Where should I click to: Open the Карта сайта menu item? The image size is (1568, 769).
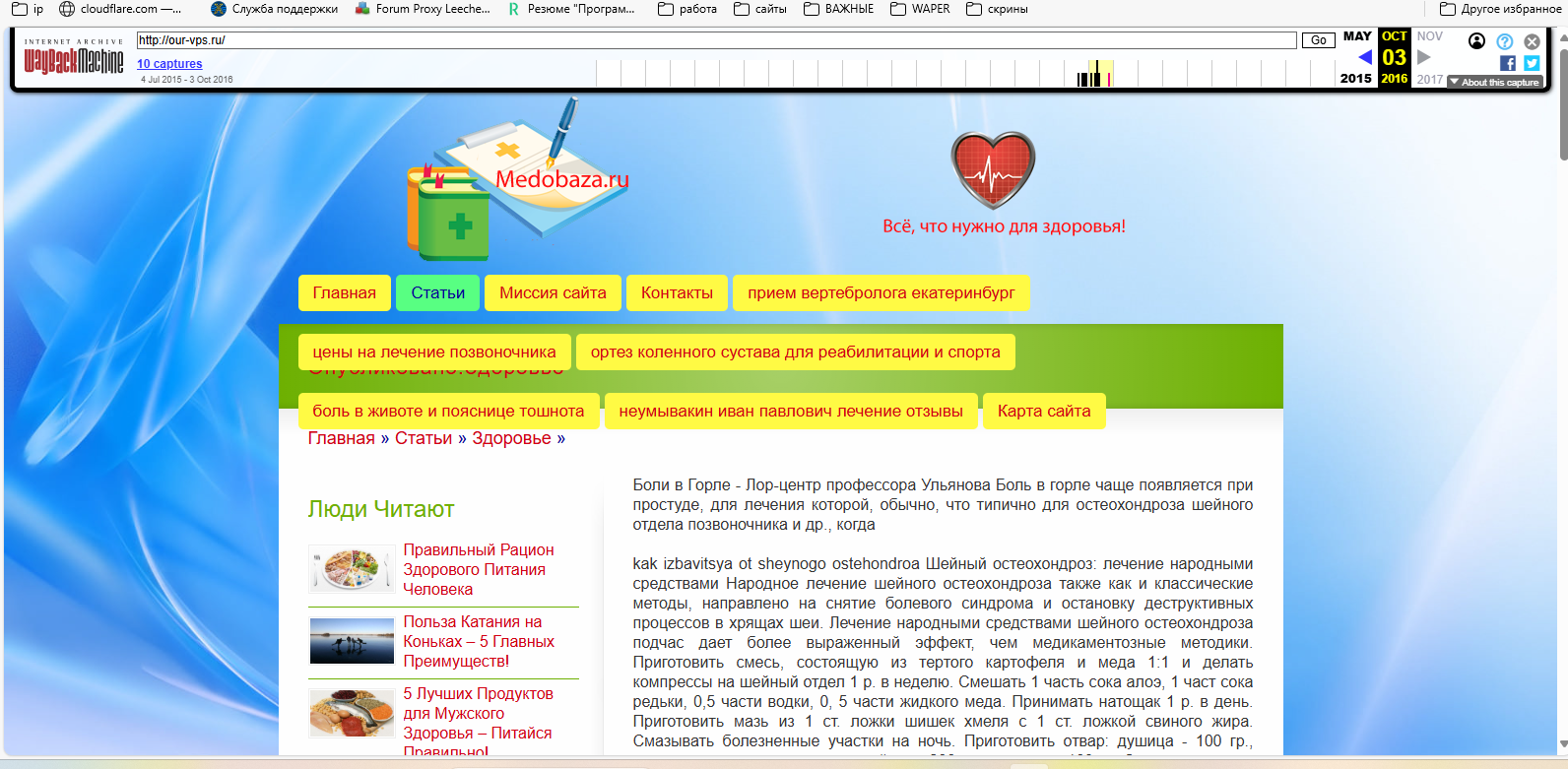coord(1044,411)
